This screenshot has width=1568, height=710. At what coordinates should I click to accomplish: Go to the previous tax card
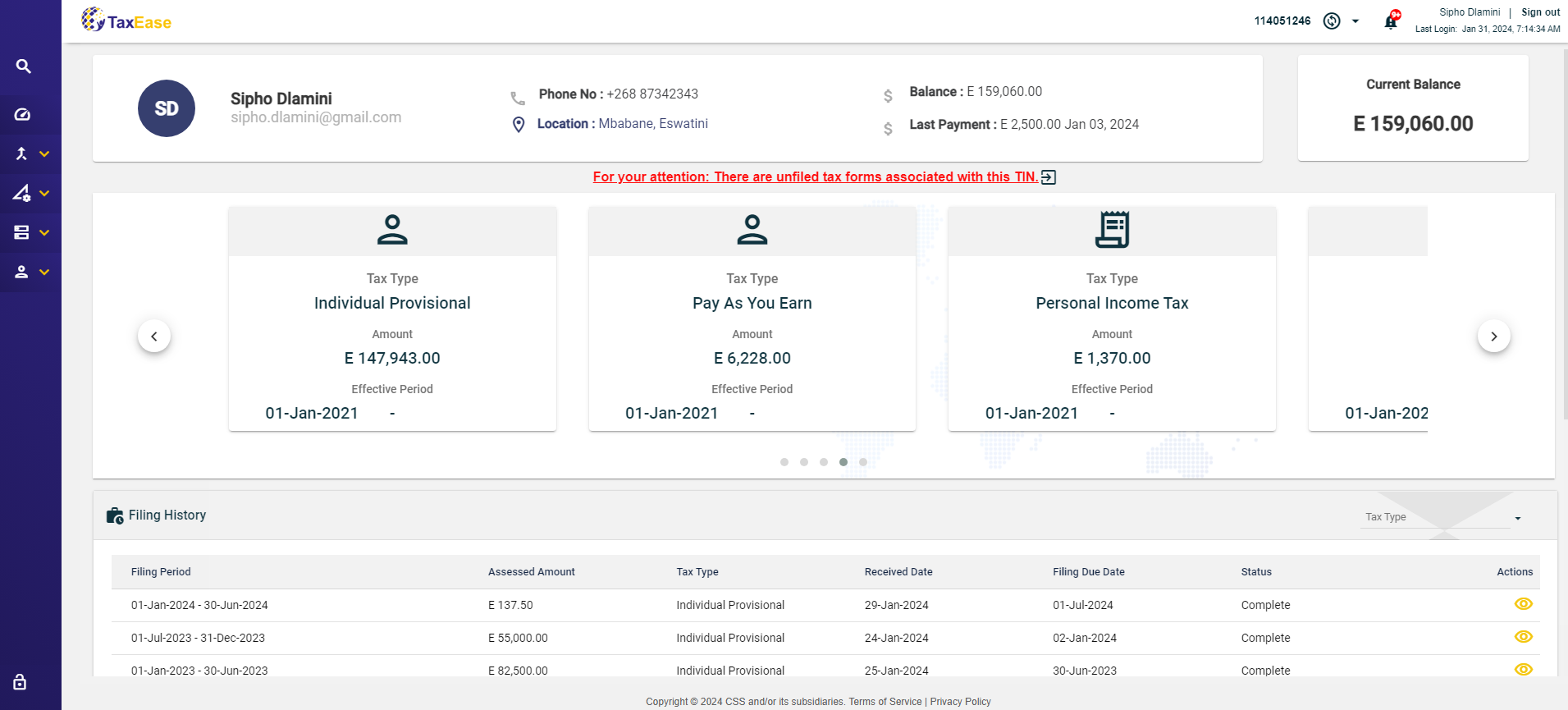154,336
